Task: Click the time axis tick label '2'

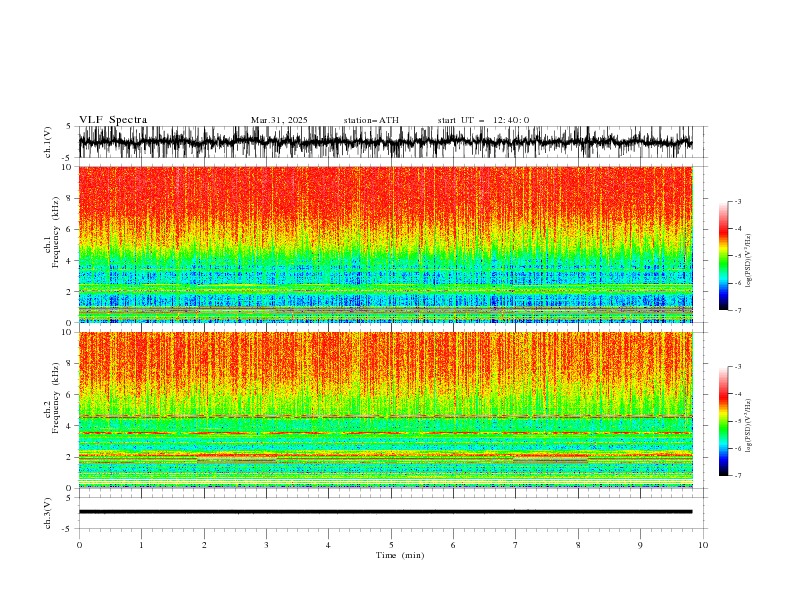Action: (x=204, y=545)
